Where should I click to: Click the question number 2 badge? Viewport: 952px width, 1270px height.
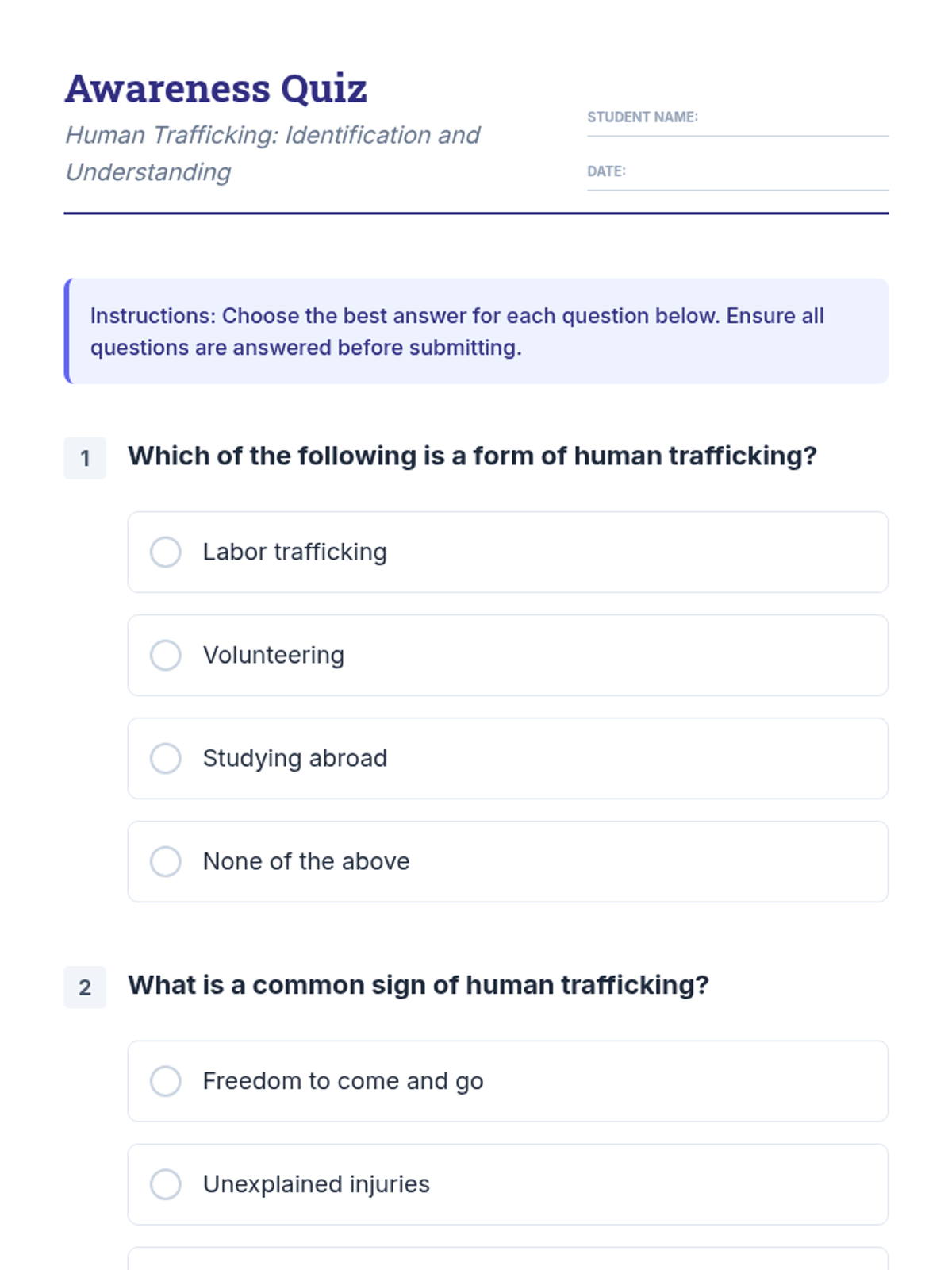pos(85,987)
